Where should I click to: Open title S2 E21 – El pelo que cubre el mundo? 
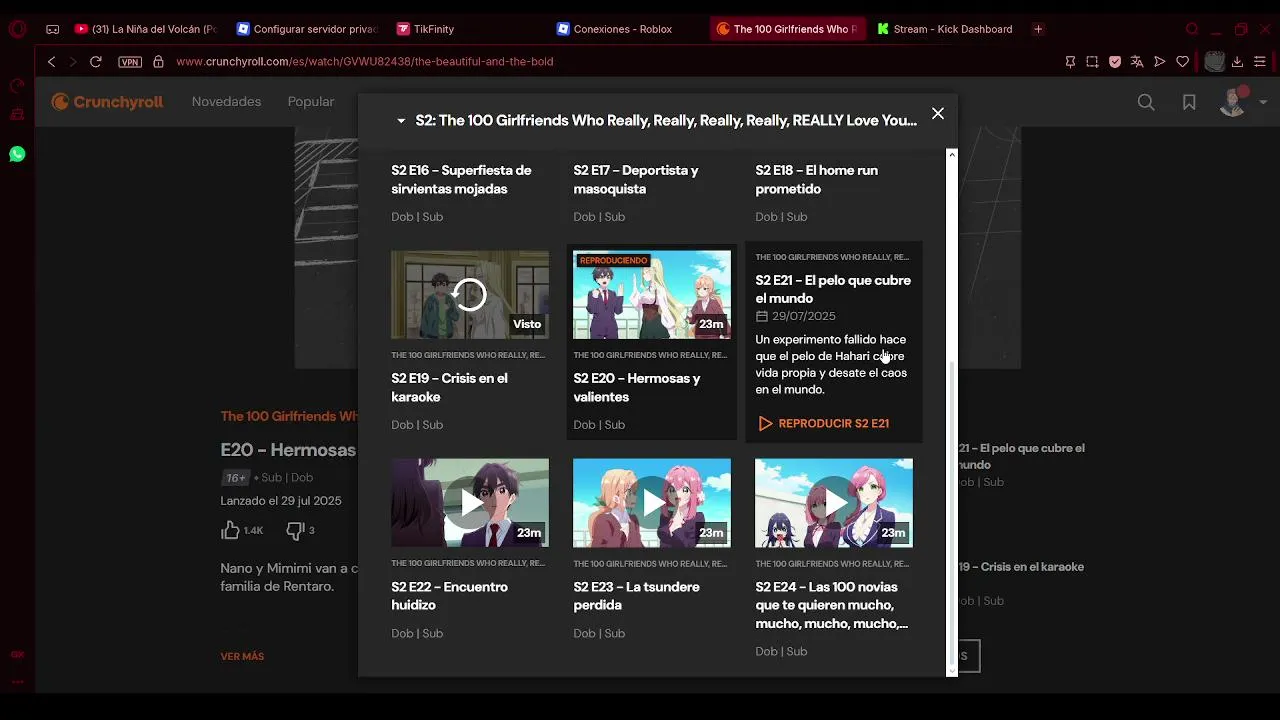pos(833,289)
